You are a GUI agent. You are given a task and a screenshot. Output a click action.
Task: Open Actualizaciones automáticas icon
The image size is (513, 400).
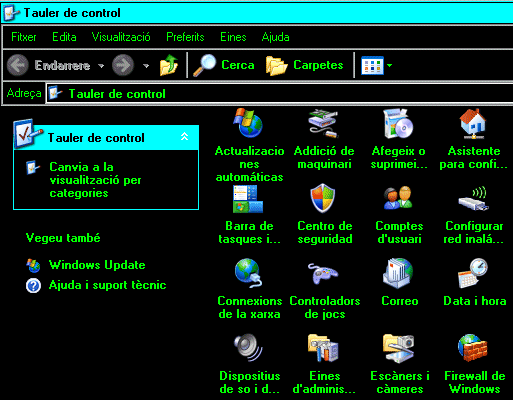pyautogui.click(x=248, y=123)
